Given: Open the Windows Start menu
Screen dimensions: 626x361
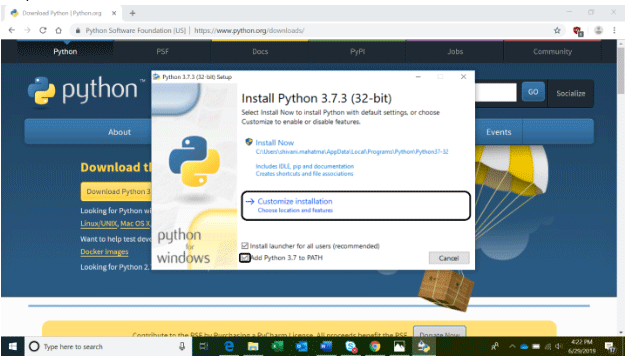Looking at the screenshot, I should point(13,346).
